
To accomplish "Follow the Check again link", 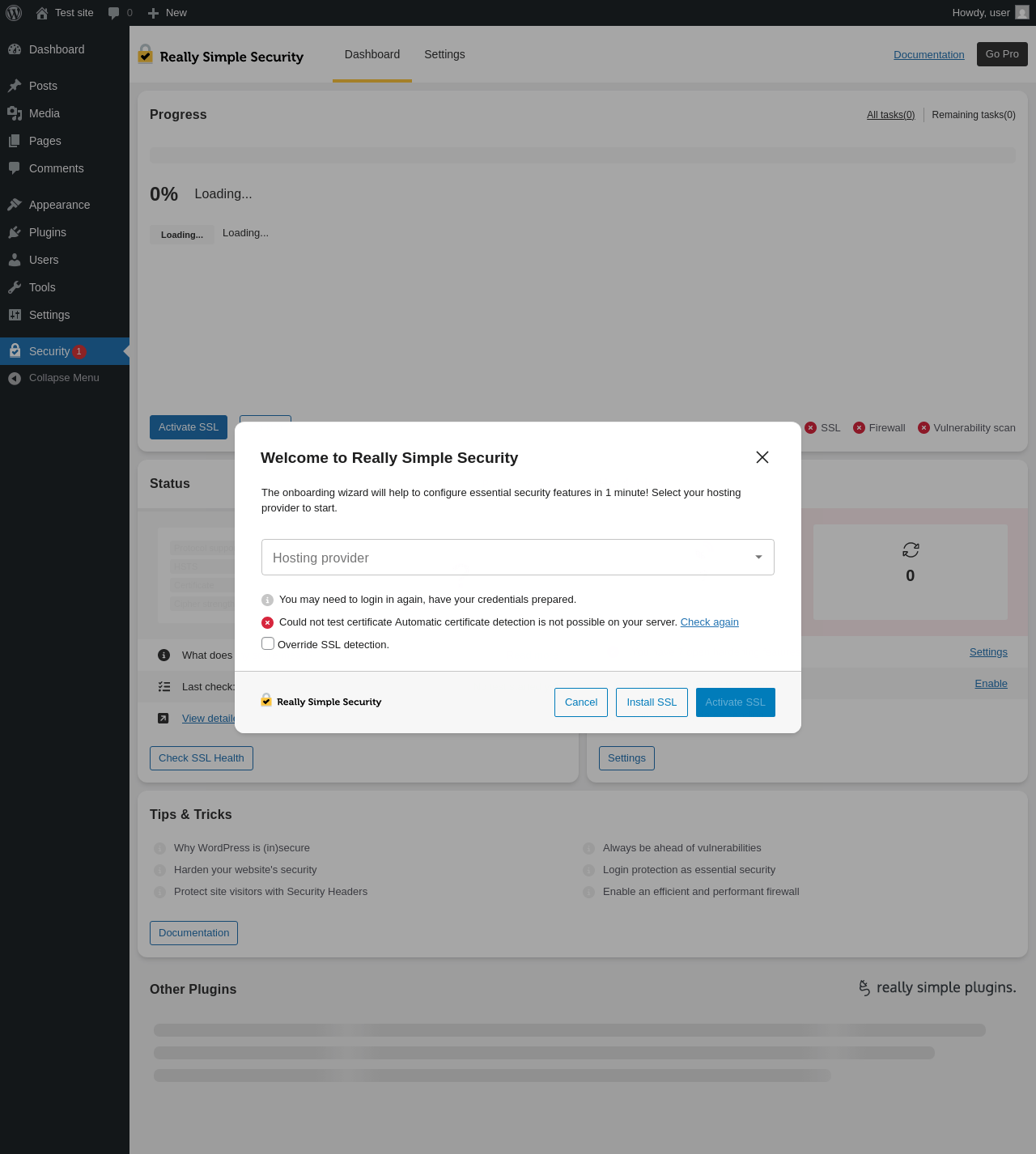I will tap(710, 622).
